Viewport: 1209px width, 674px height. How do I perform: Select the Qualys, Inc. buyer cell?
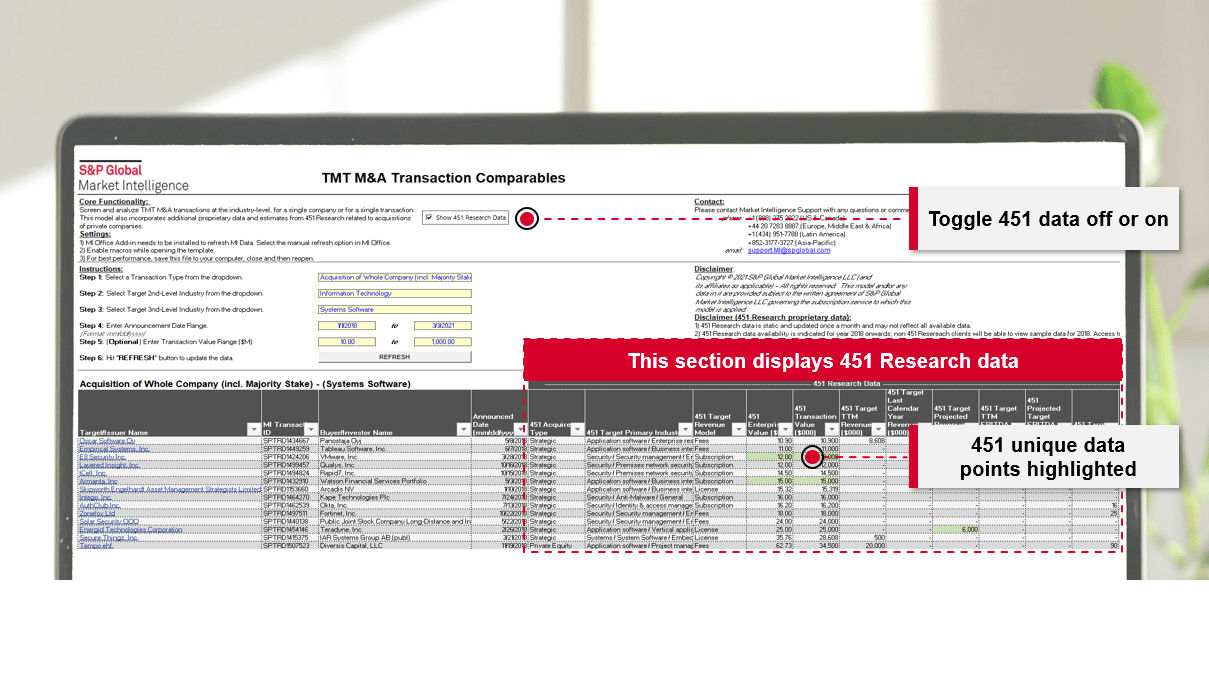395,465
